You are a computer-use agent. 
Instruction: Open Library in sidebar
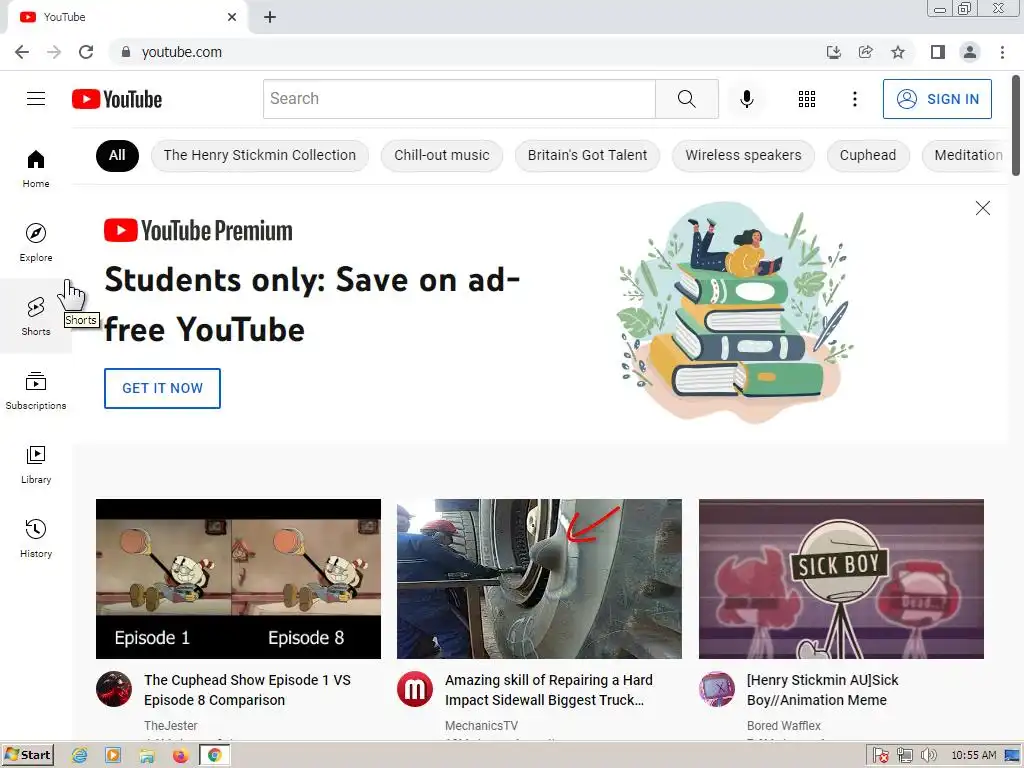tap(36, 464)
